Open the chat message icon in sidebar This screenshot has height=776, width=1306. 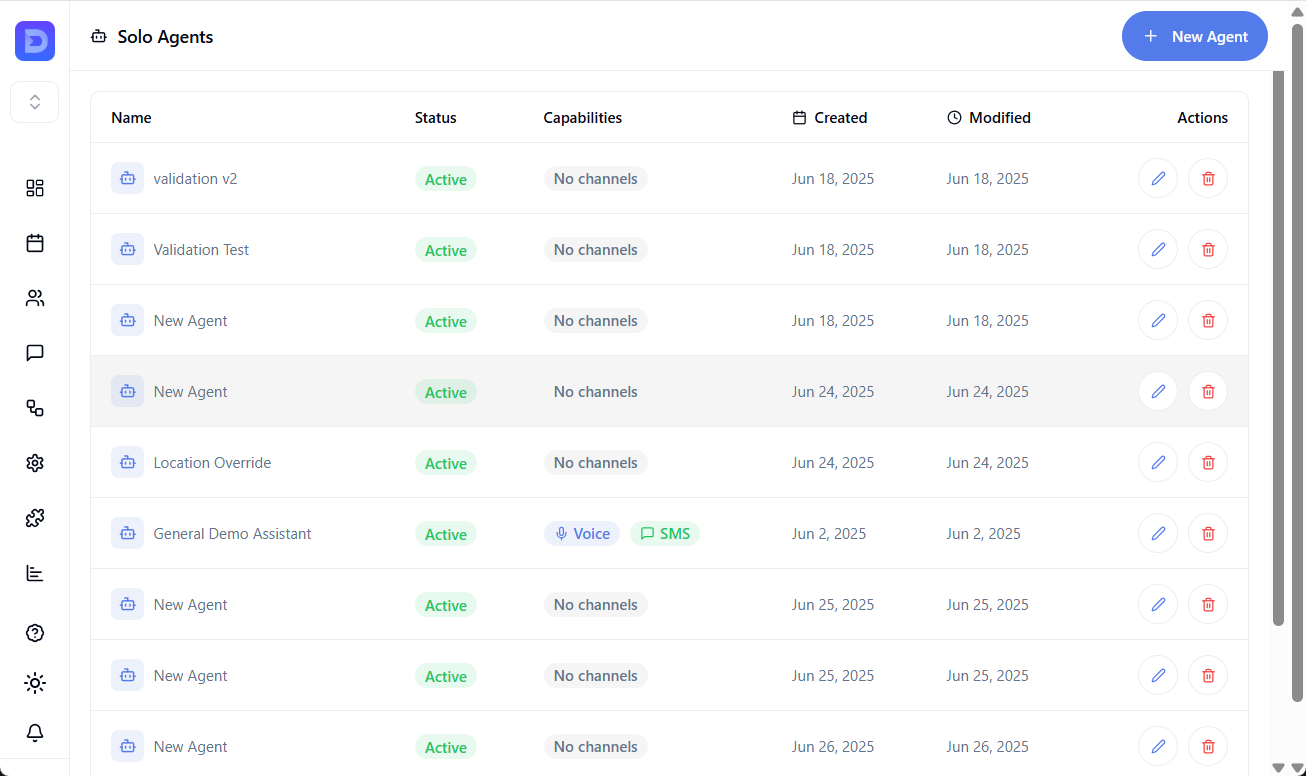[x=35, y=353]
